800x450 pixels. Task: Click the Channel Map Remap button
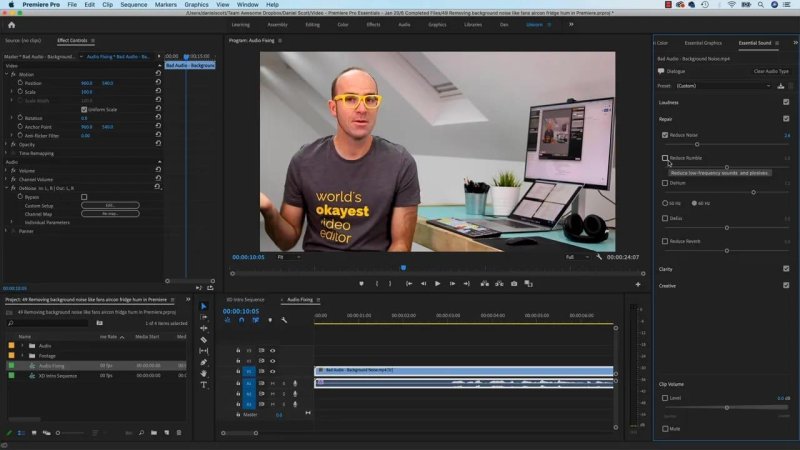point(110,214)
